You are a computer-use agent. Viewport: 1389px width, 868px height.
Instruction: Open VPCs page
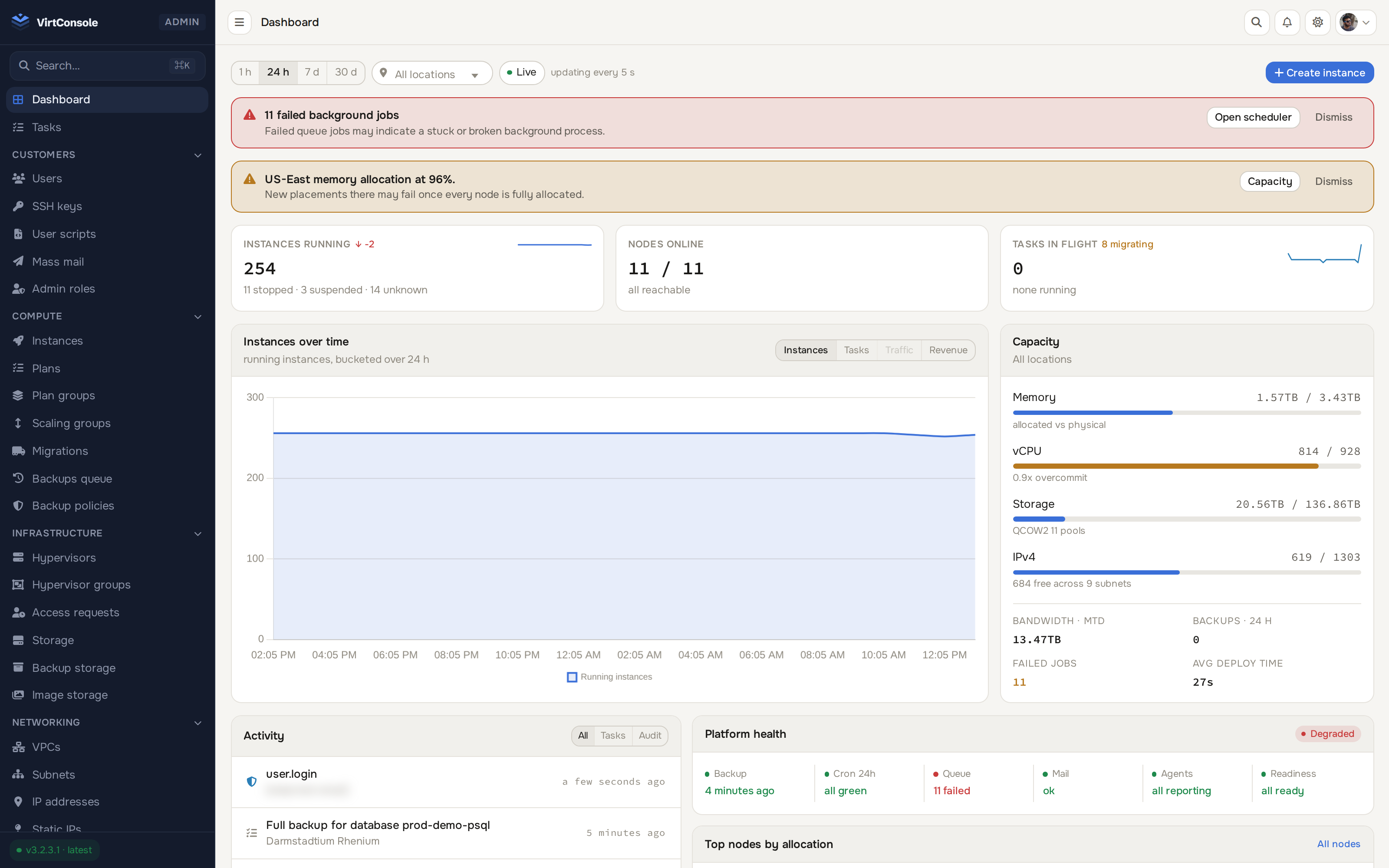click(x=107, y=747)
